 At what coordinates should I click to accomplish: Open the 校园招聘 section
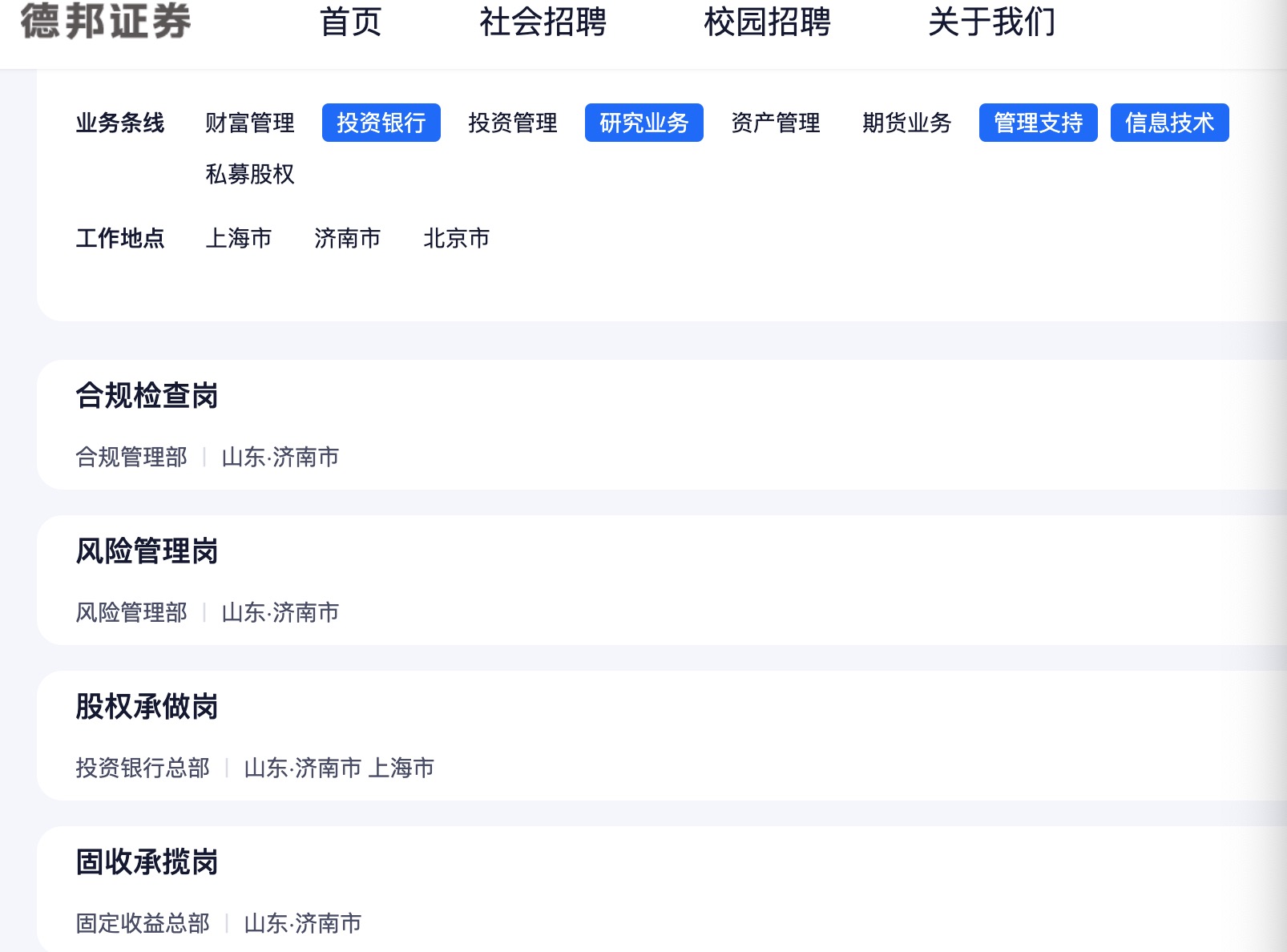click(768, 23)
